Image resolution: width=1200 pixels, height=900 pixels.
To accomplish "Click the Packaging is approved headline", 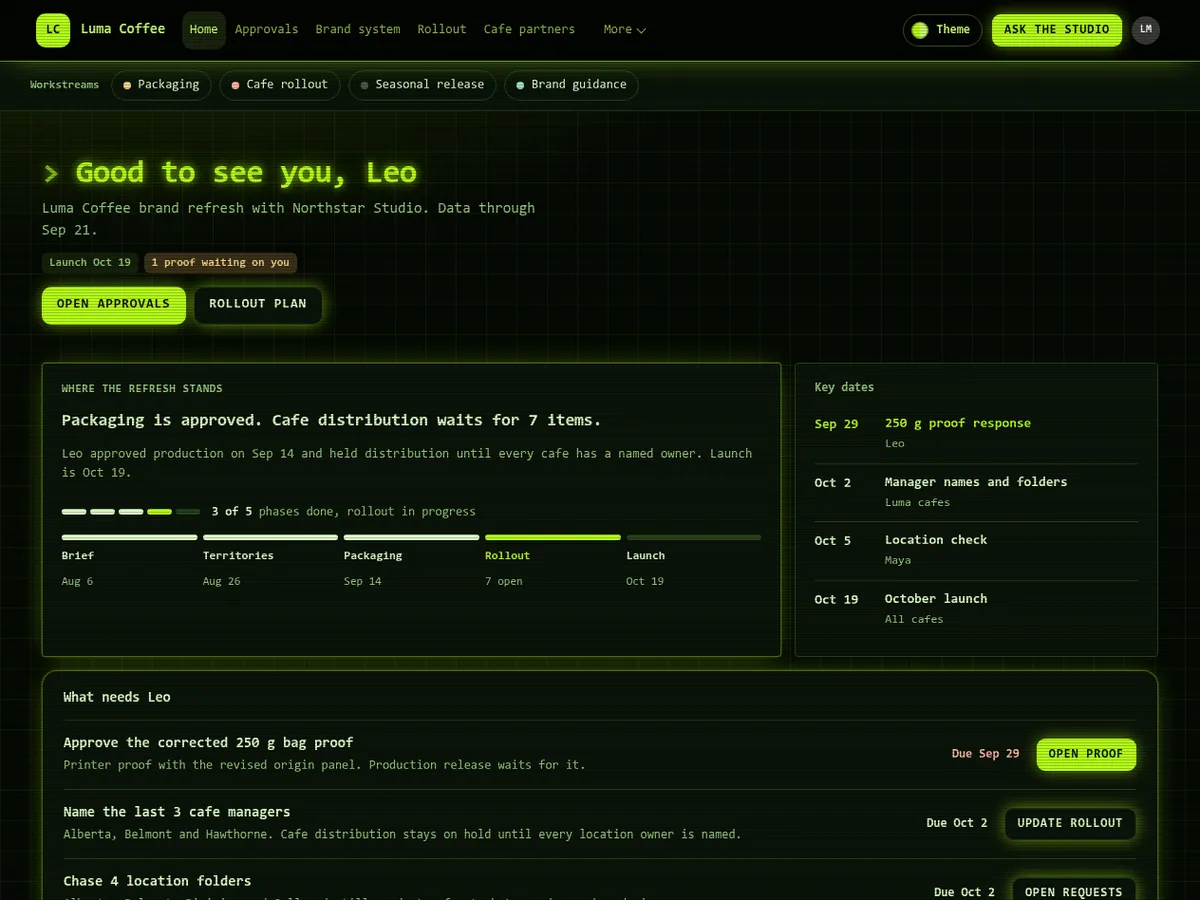I will [331, 420].
